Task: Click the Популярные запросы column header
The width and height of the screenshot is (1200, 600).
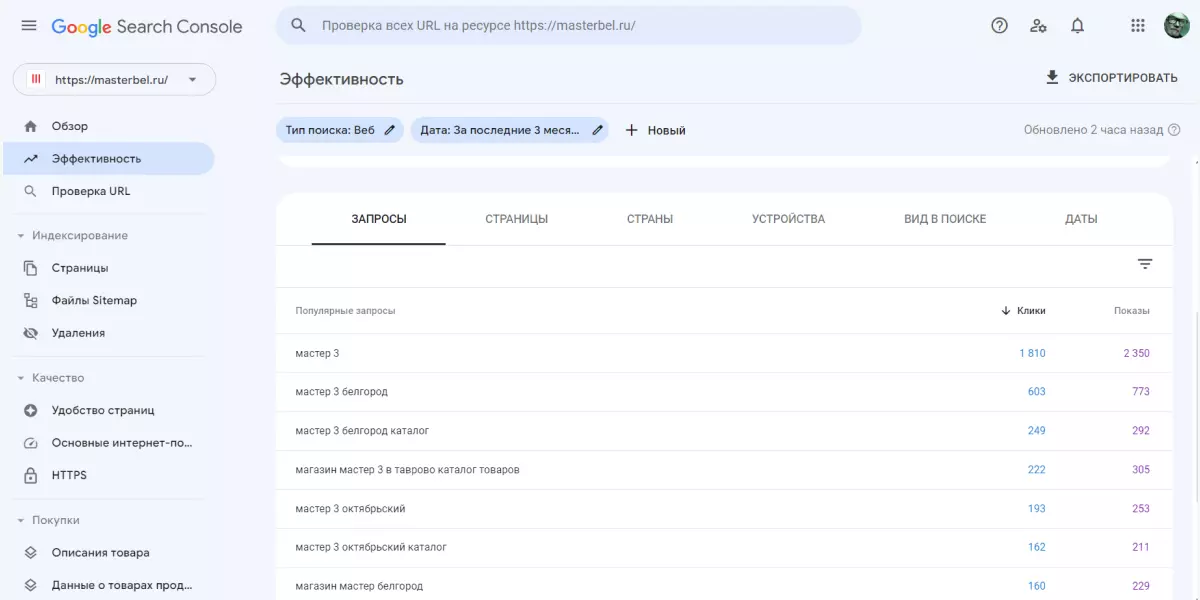Action: [345, 311]
